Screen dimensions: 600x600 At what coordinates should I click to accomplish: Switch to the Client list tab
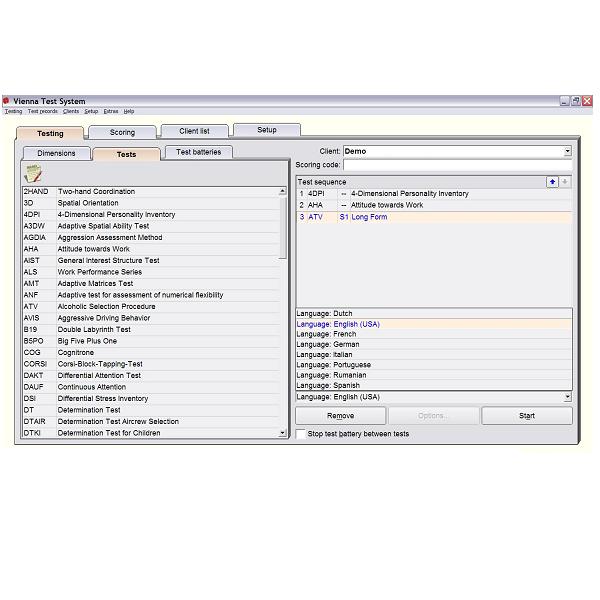pyautogui.click(x=194, y=131)
